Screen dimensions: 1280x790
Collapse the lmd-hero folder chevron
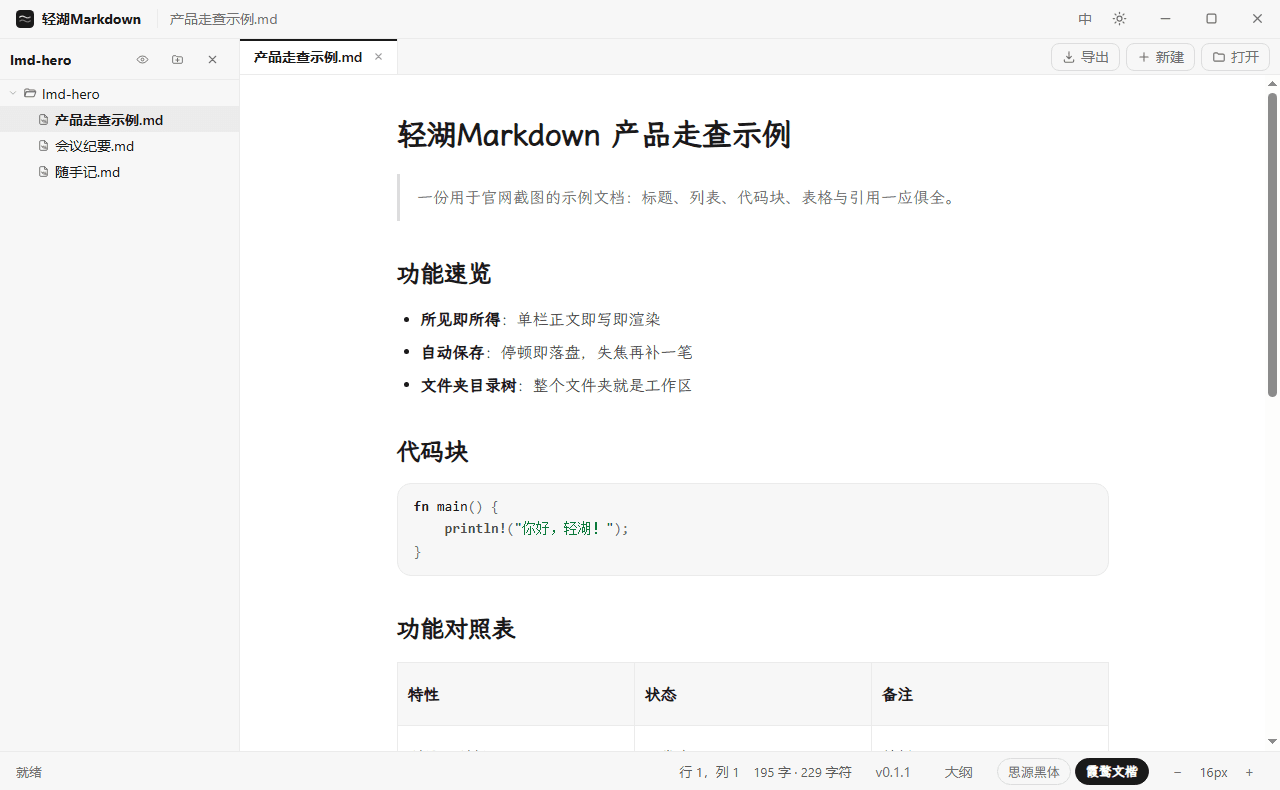coord(12,94)
